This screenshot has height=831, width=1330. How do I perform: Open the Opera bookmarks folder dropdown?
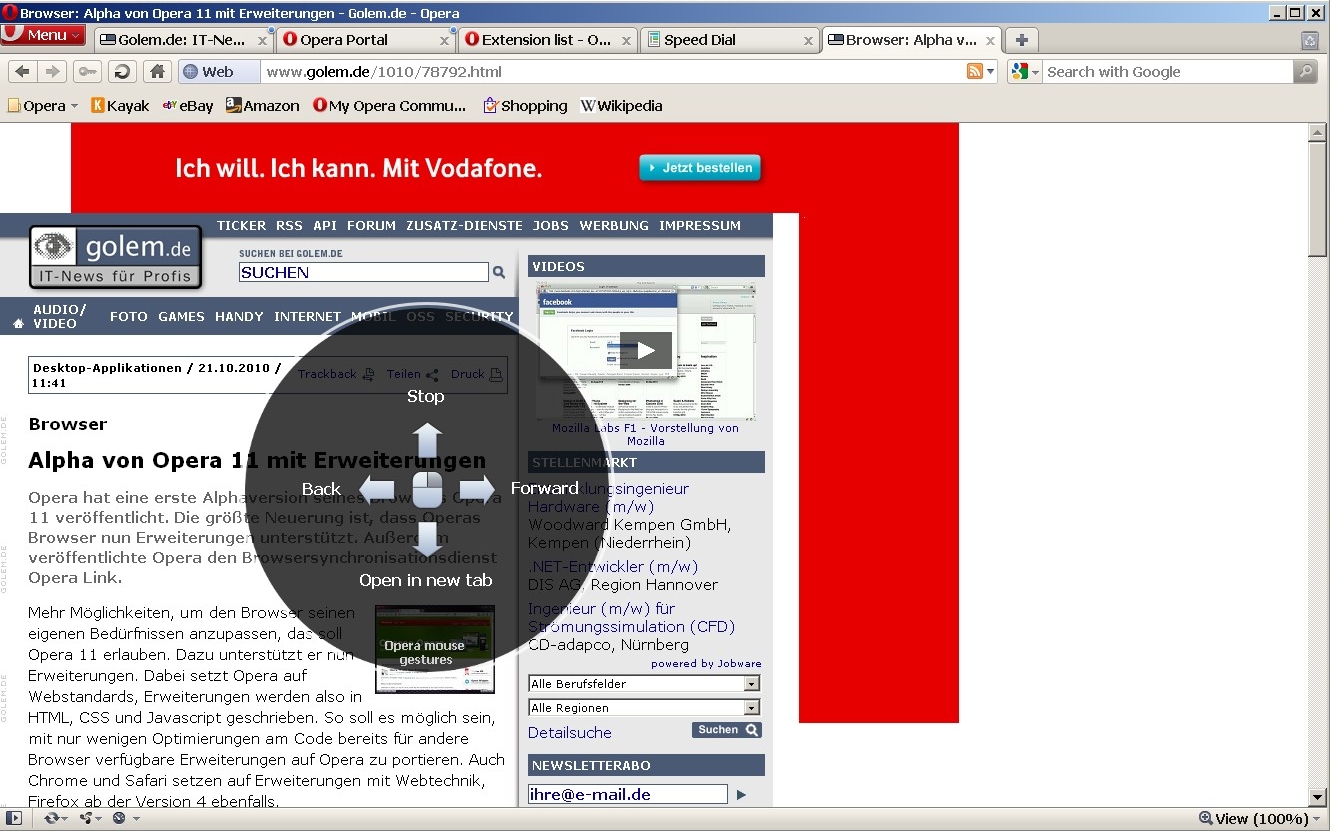click(x=42, y=106)
